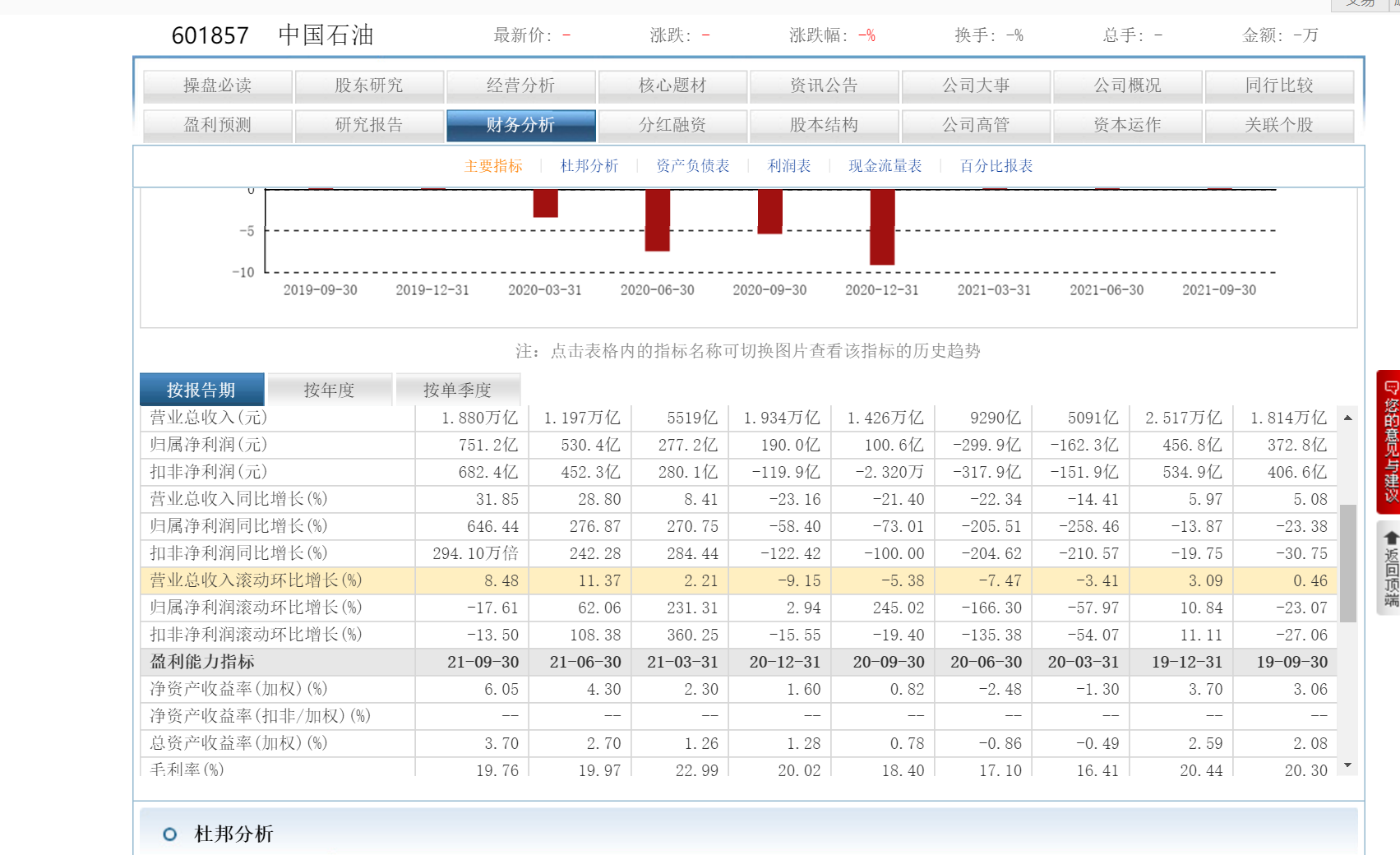This screenshot has width=1400, height=855.
Task: Show trend for 归属净利润同比增长(%)
Action: (x=238, y=526)
